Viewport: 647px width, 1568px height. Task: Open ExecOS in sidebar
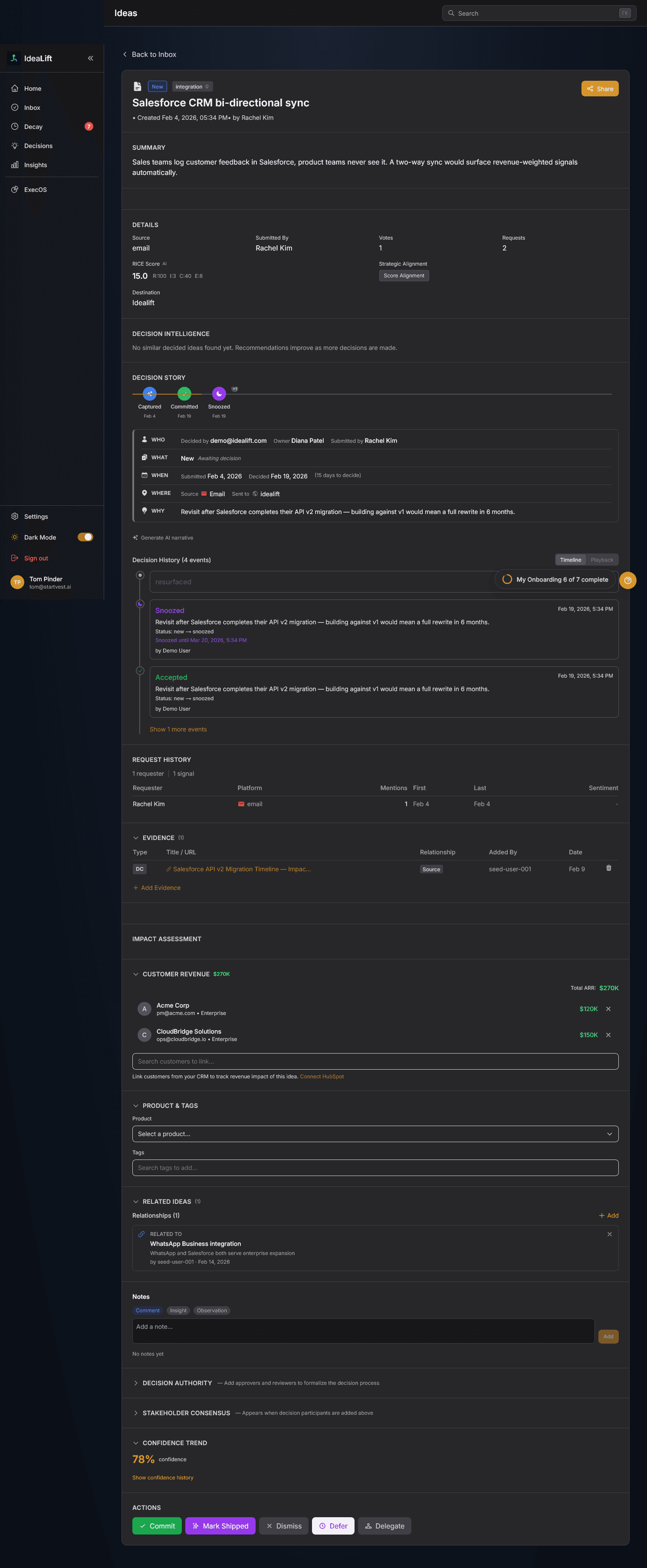[52, 190]
